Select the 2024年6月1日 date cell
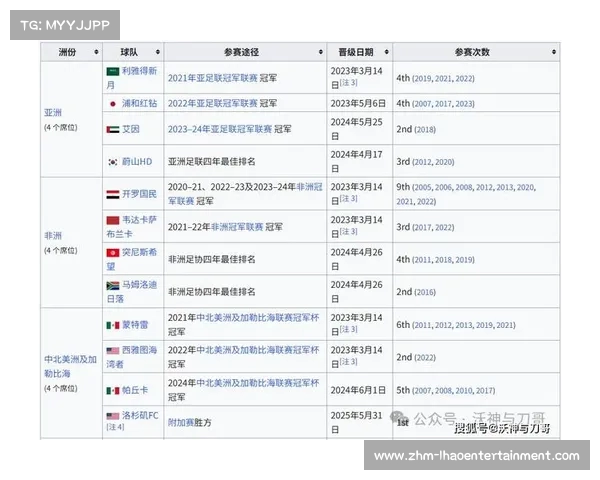 coord(358,390)
